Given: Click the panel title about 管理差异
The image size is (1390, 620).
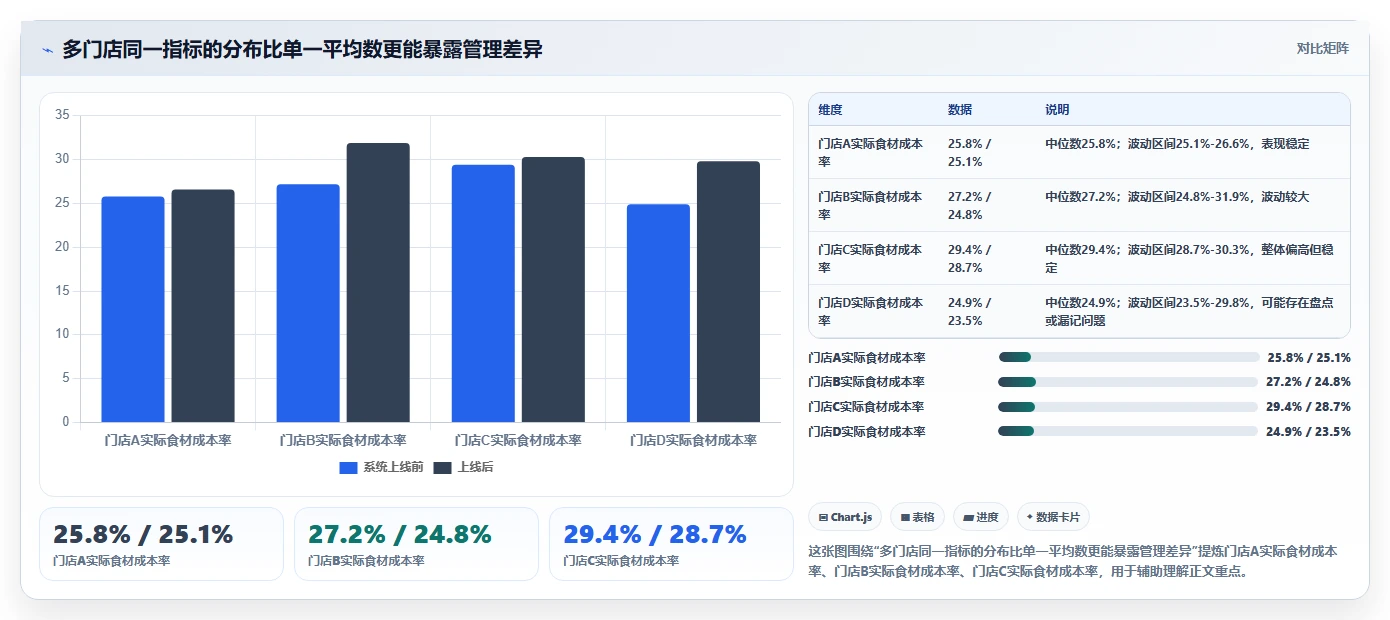Looking at the screenshot, I should click(x=302, y=49).
